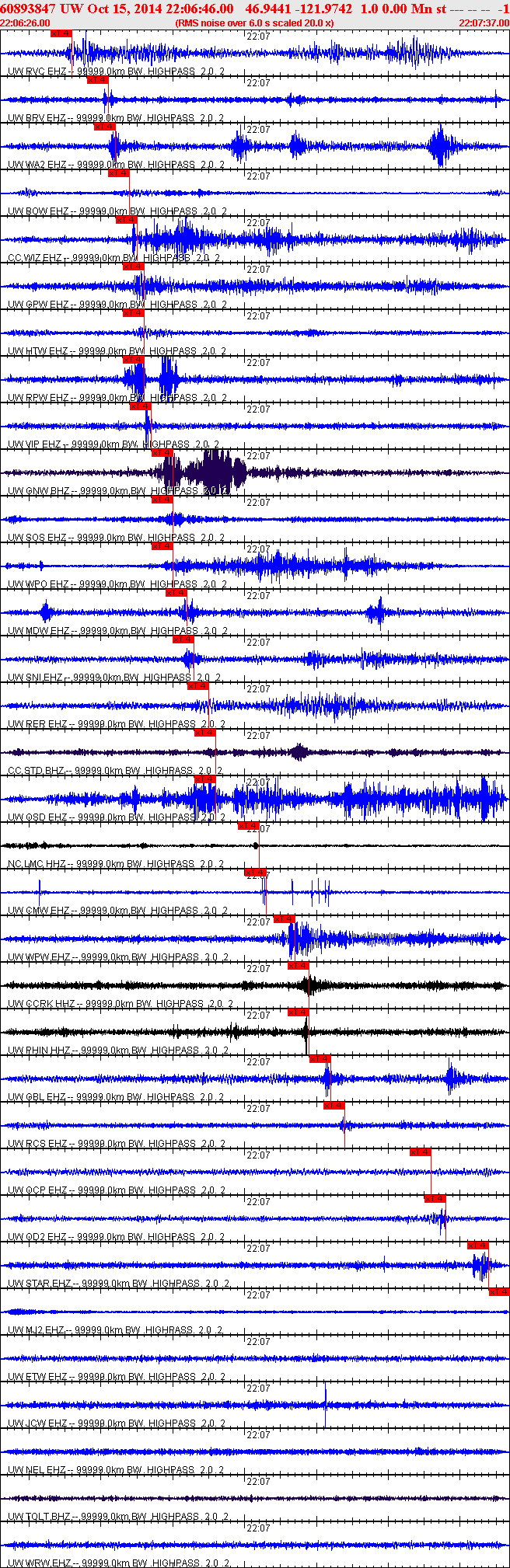Select the red pick marker on RCS trace
The image size is (510, 1568).
(x=334, y=1106)
